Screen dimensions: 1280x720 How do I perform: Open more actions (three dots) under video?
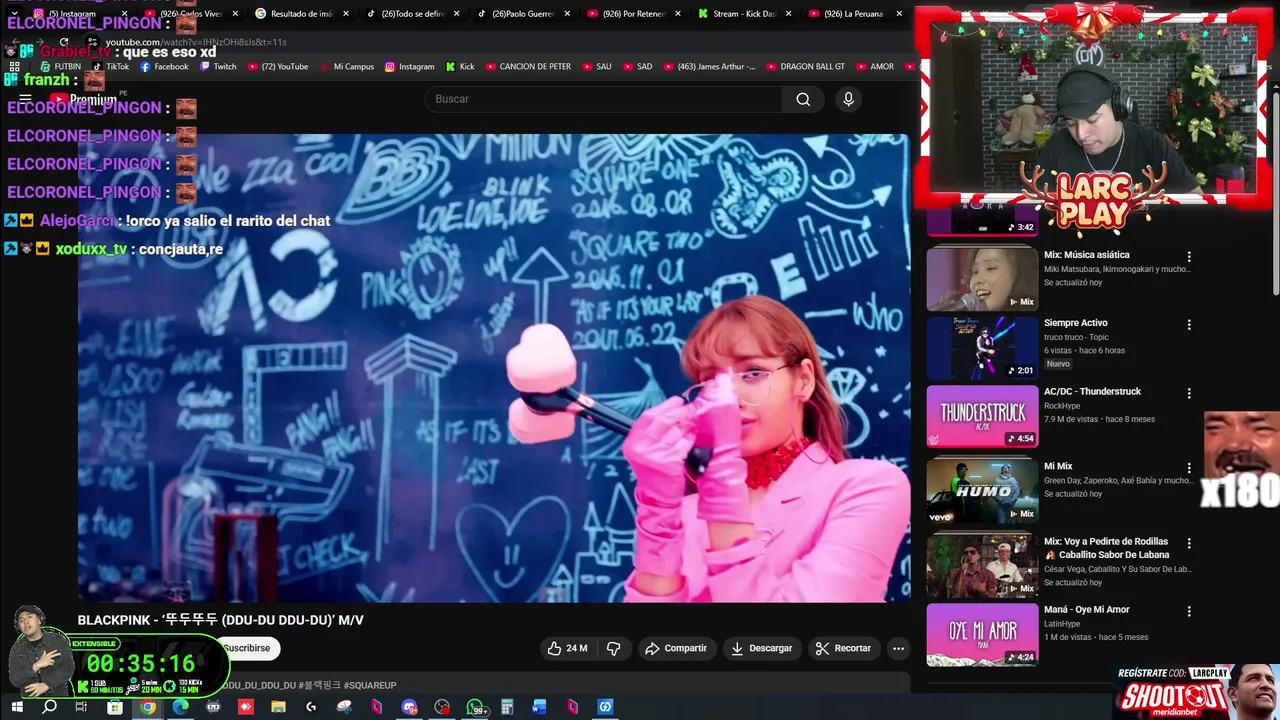pyautogui.click(x=898, y=648)
